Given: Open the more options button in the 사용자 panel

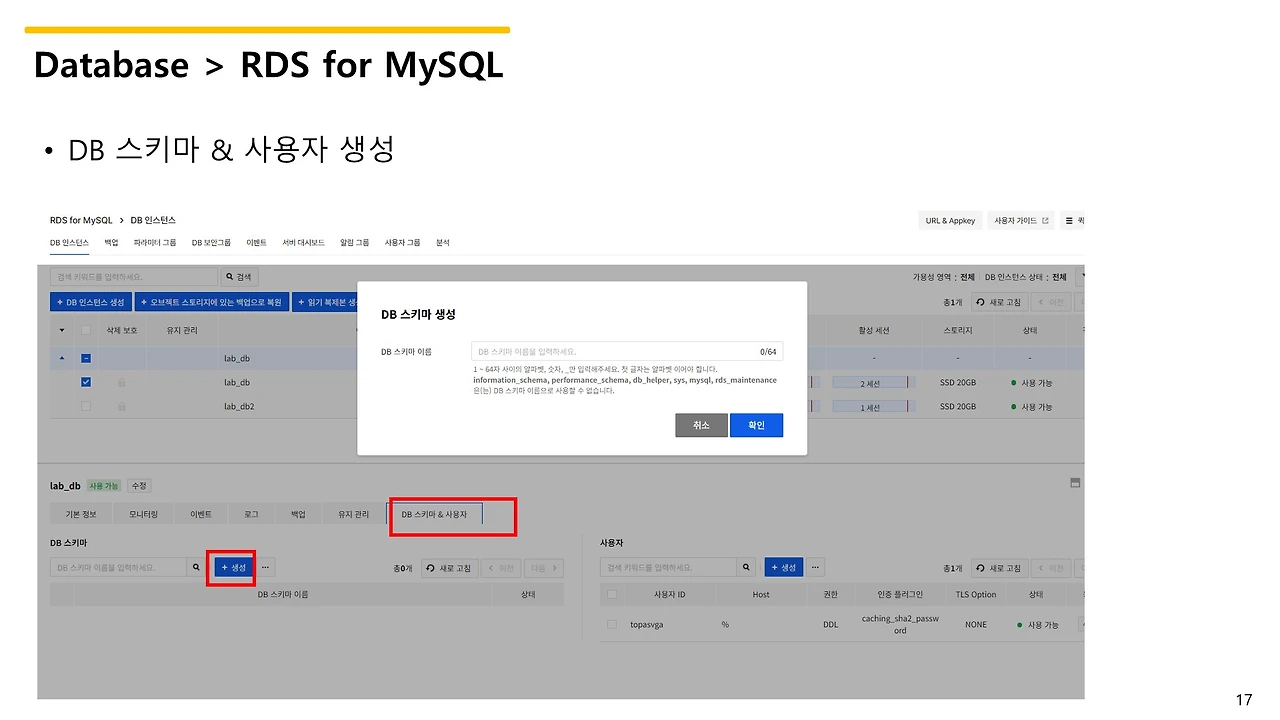Looking at the screenshot, I should tap(816, 567).
